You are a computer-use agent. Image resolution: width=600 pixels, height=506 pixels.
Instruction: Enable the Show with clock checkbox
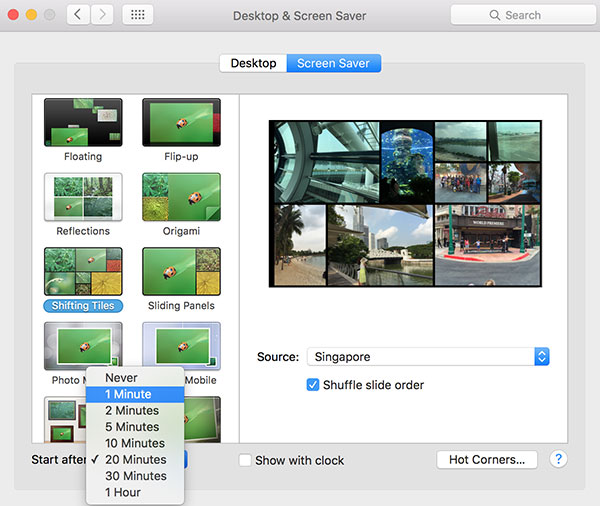pyautogui.click(x=245, y=460)
